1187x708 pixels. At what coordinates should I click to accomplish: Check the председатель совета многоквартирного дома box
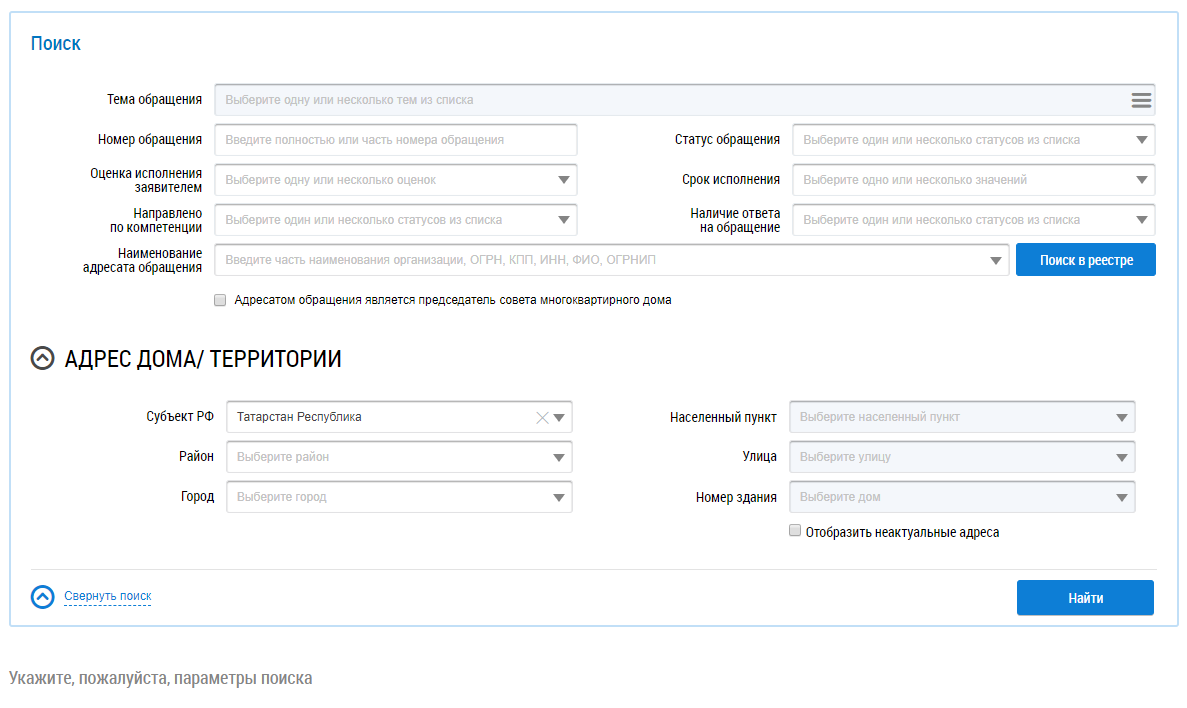point(220,300)
